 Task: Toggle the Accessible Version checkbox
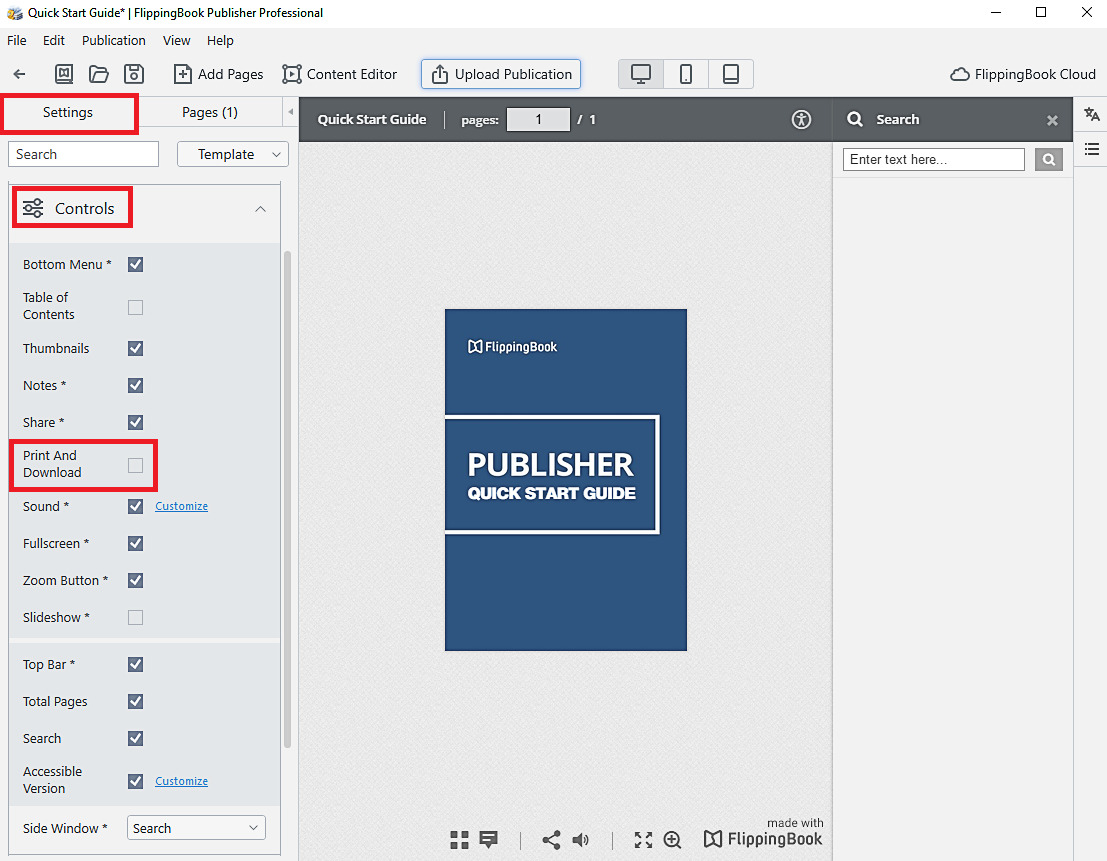point(136,781)
